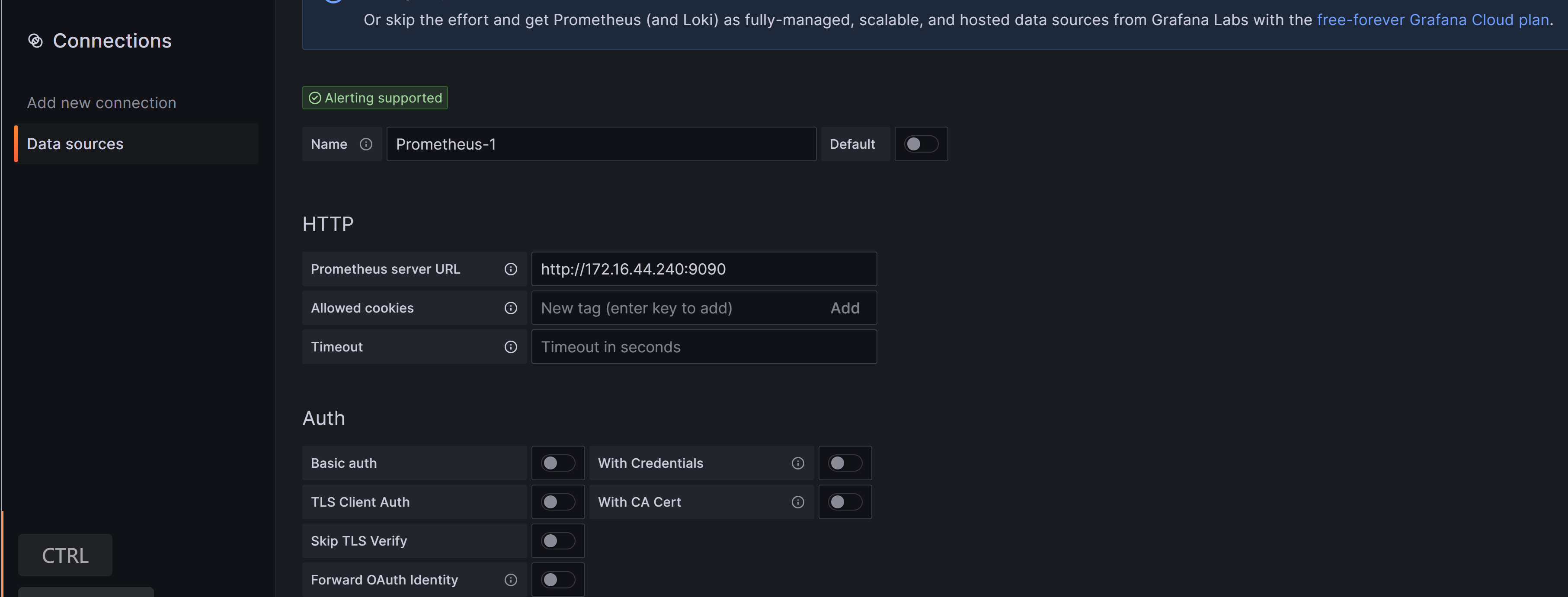Viewport: 1568px width, 597px height.
Task: Open the info tooltip beside Name
Action: point(365,144)
